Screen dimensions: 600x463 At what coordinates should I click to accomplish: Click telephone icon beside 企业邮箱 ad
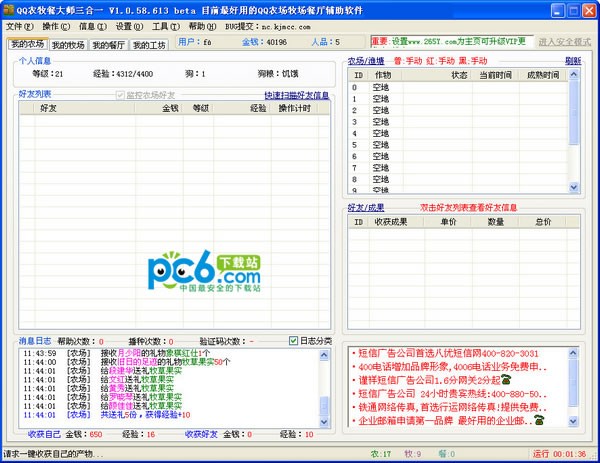pos(540,420)
